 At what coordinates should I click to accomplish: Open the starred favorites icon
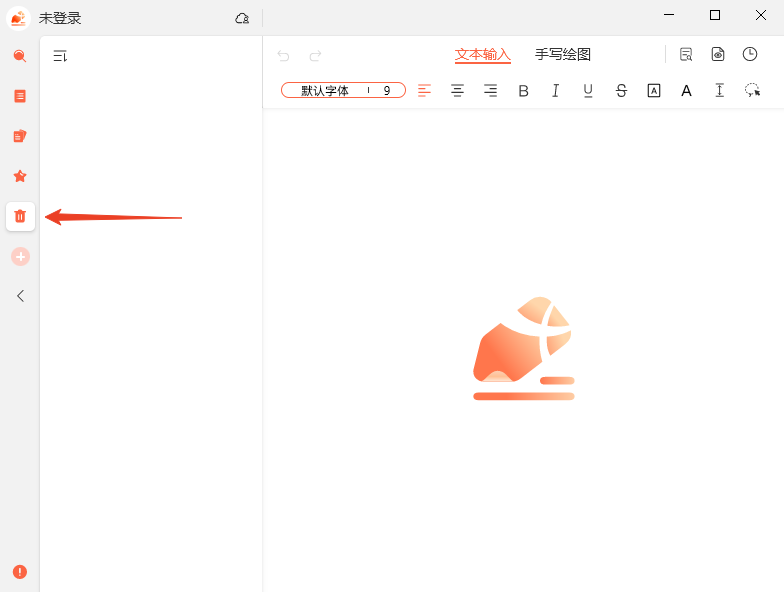point(20,176)
